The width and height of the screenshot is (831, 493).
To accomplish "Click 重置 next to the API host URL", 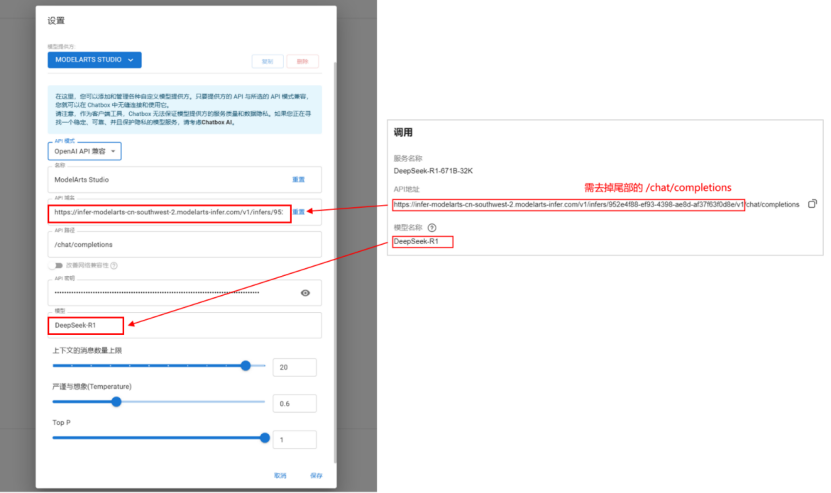I will (x=299, y=212).
